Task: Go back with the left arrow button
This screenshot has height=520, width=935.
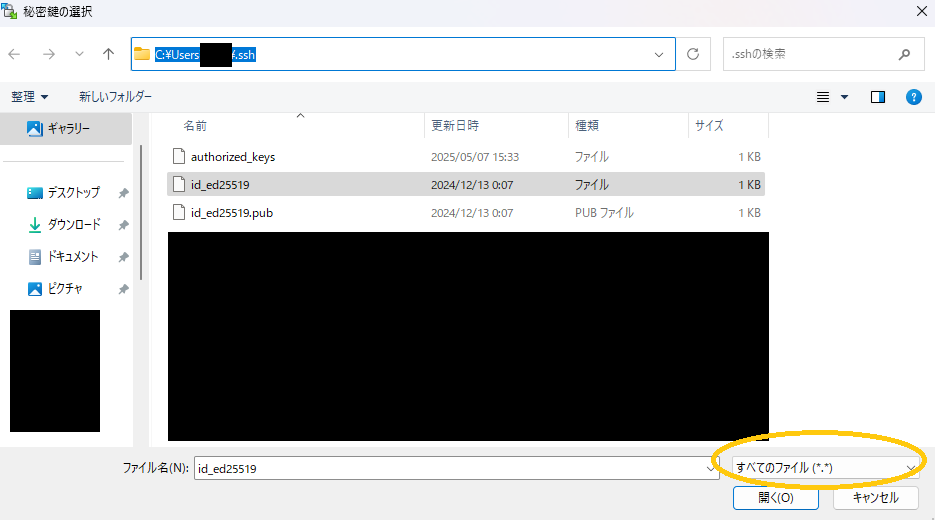Action: point(14,54)
